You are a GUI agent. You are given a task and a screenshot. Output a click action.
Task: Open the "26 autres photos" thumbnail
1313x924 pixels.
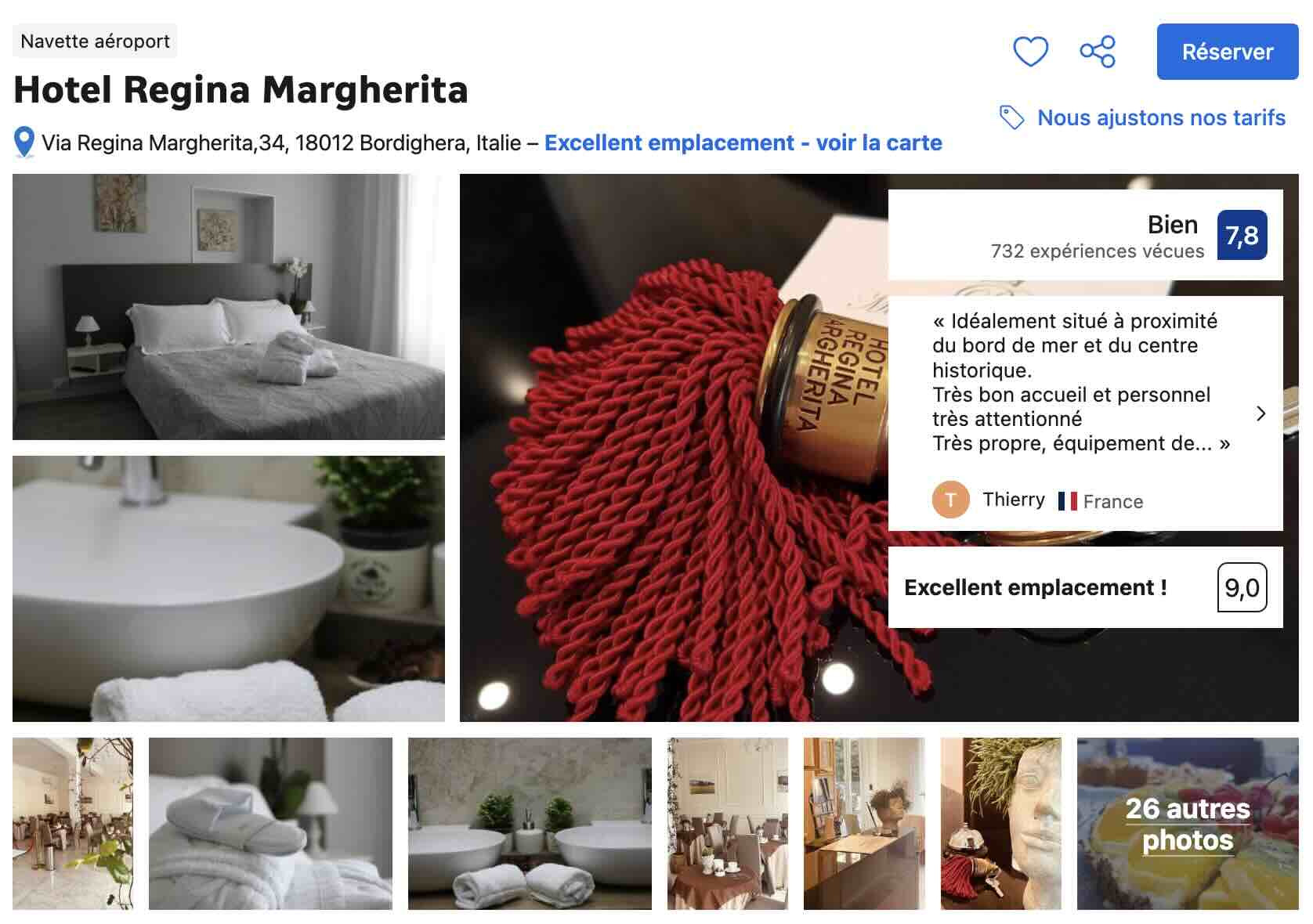tap(1188, 824)
